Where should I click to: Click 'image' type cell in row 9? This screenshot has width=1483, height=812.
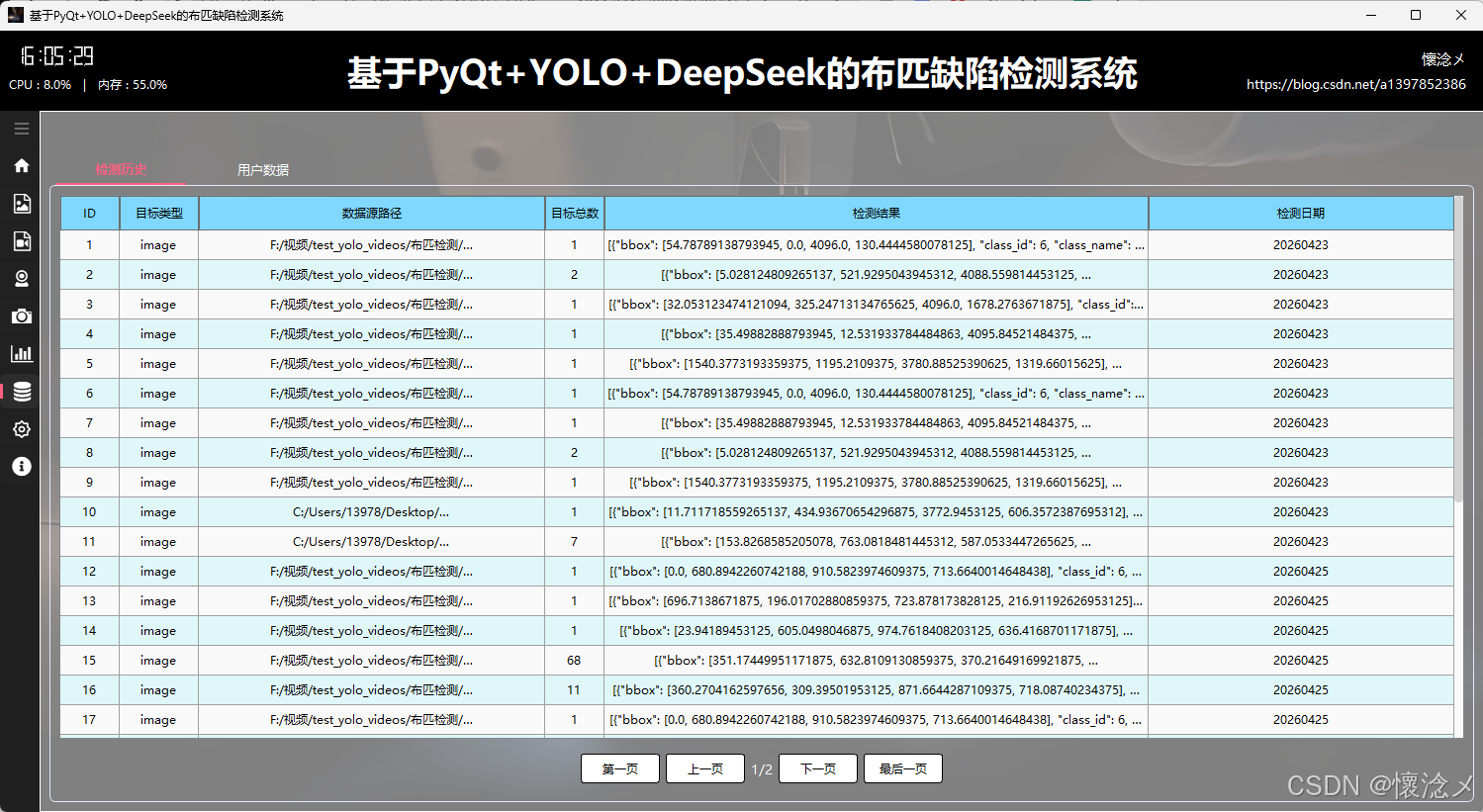point(159,483)
